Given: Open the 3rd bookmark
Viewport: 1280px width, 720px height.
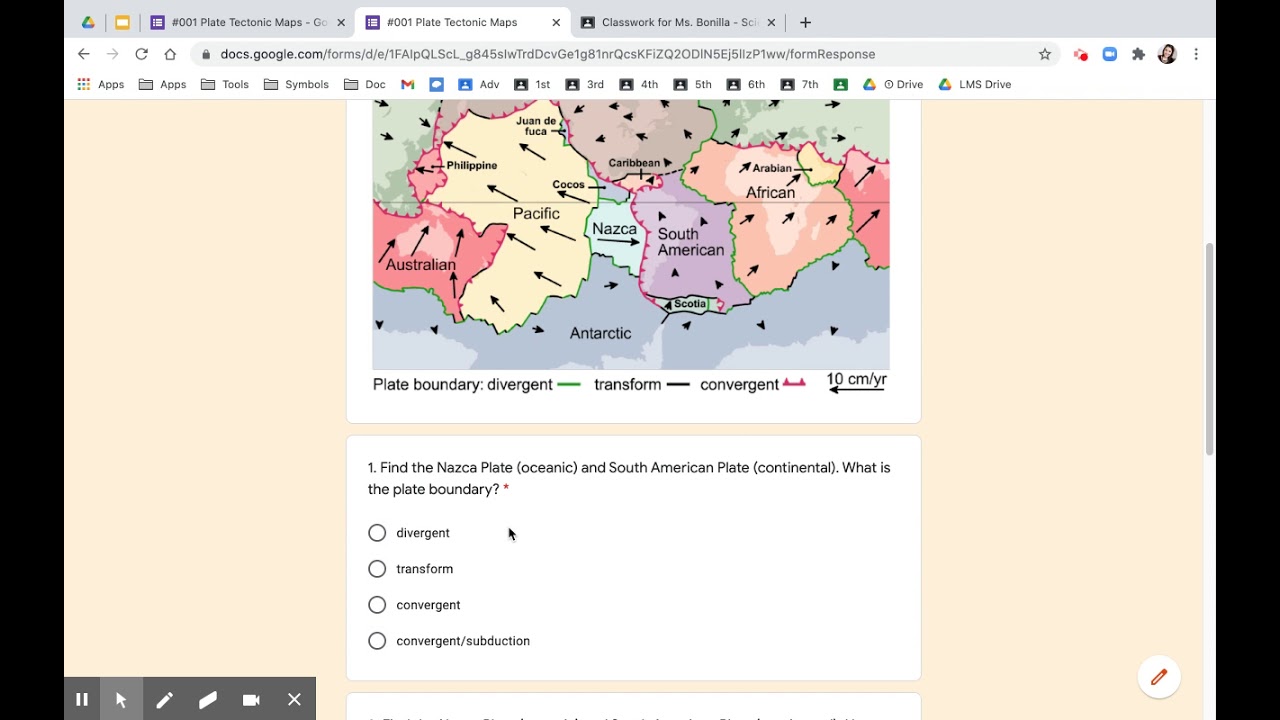Looking at the screenshot, I should [585, 84].
